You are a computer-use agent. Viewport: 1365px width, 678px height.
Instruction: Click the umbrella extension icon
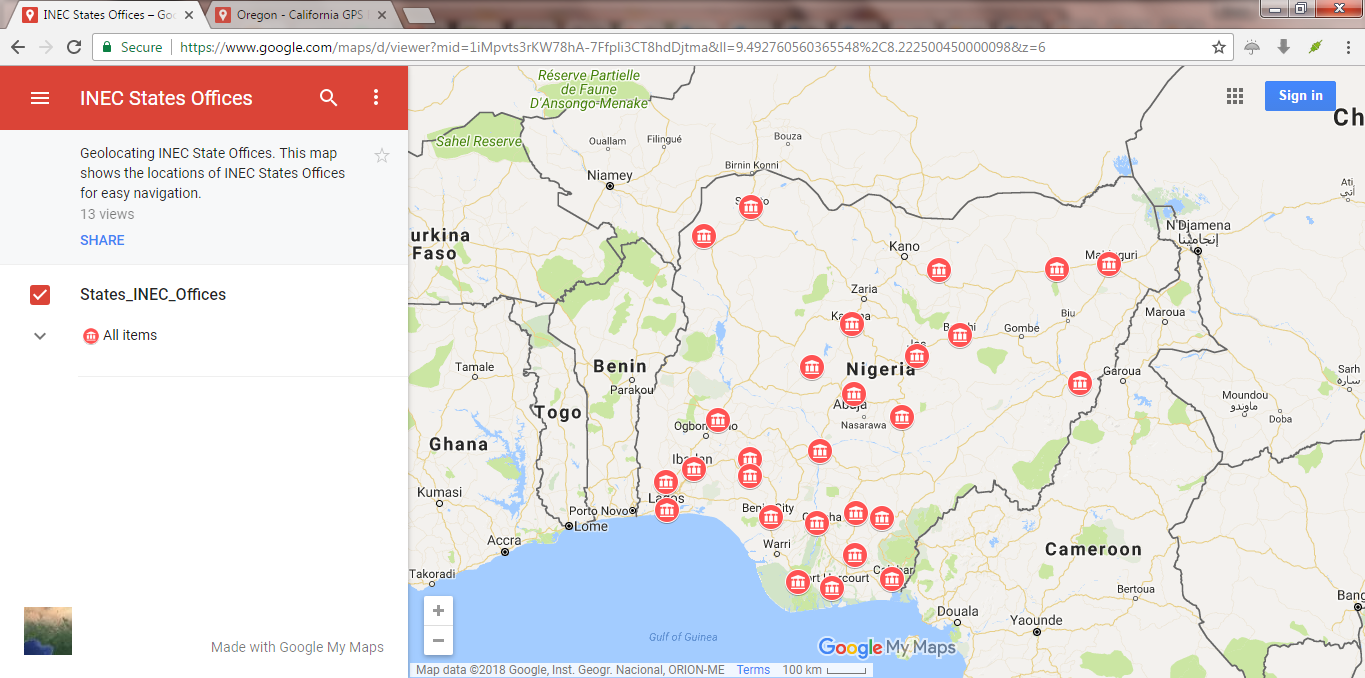point(1252,47)
